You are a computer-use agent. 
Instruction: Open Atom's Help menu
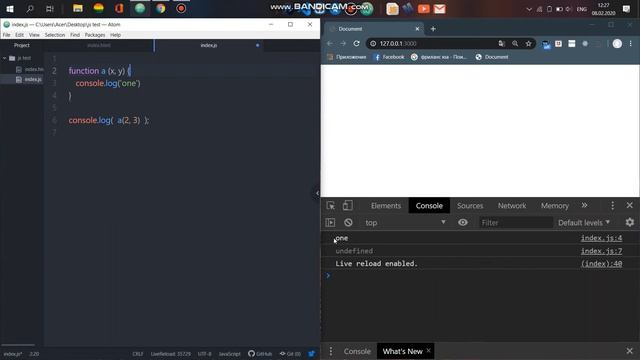pos(116,35)
